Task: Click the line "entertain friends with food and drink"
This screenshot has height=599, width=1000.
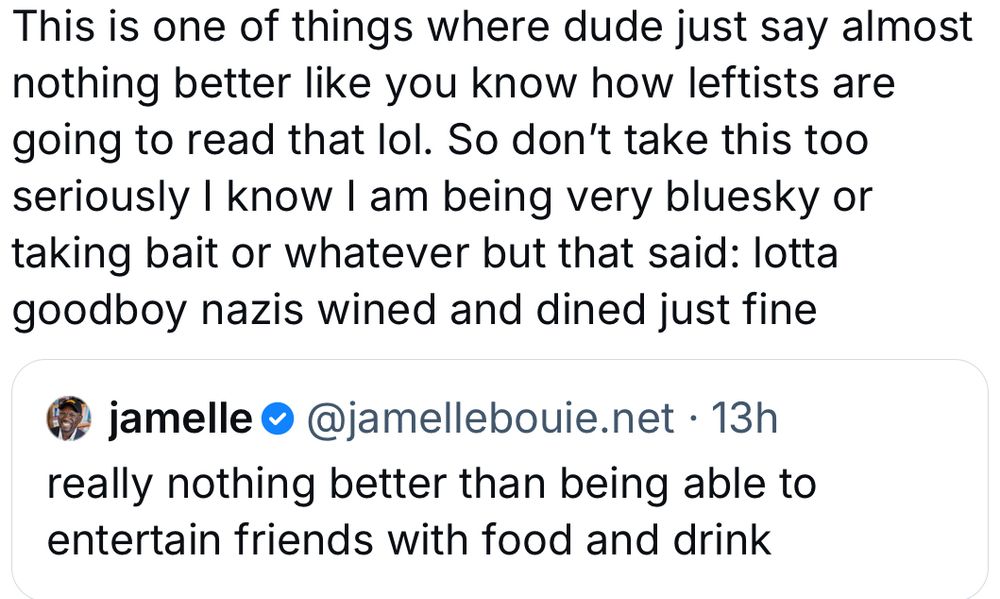Action: 409,540
